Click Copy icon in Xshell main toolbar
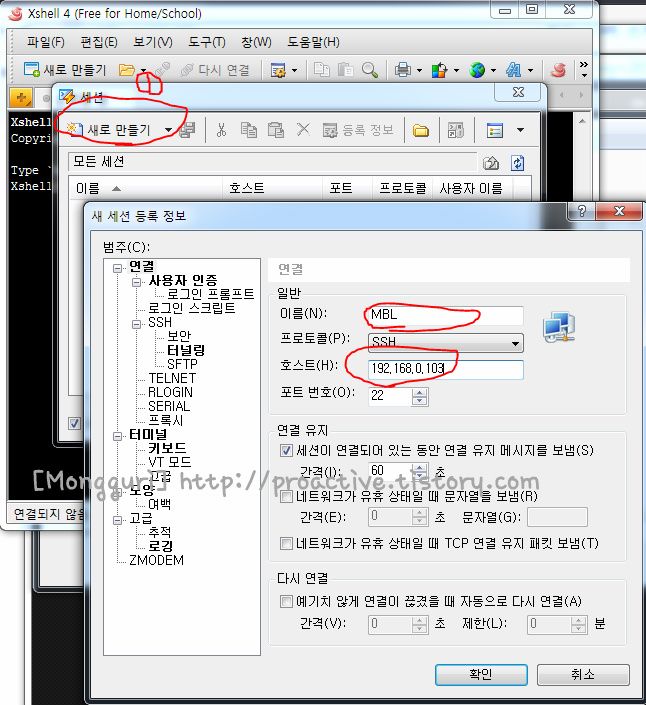The width and height of the screenshot is (646, 705). pyautogui.click(x=321, y=70)
